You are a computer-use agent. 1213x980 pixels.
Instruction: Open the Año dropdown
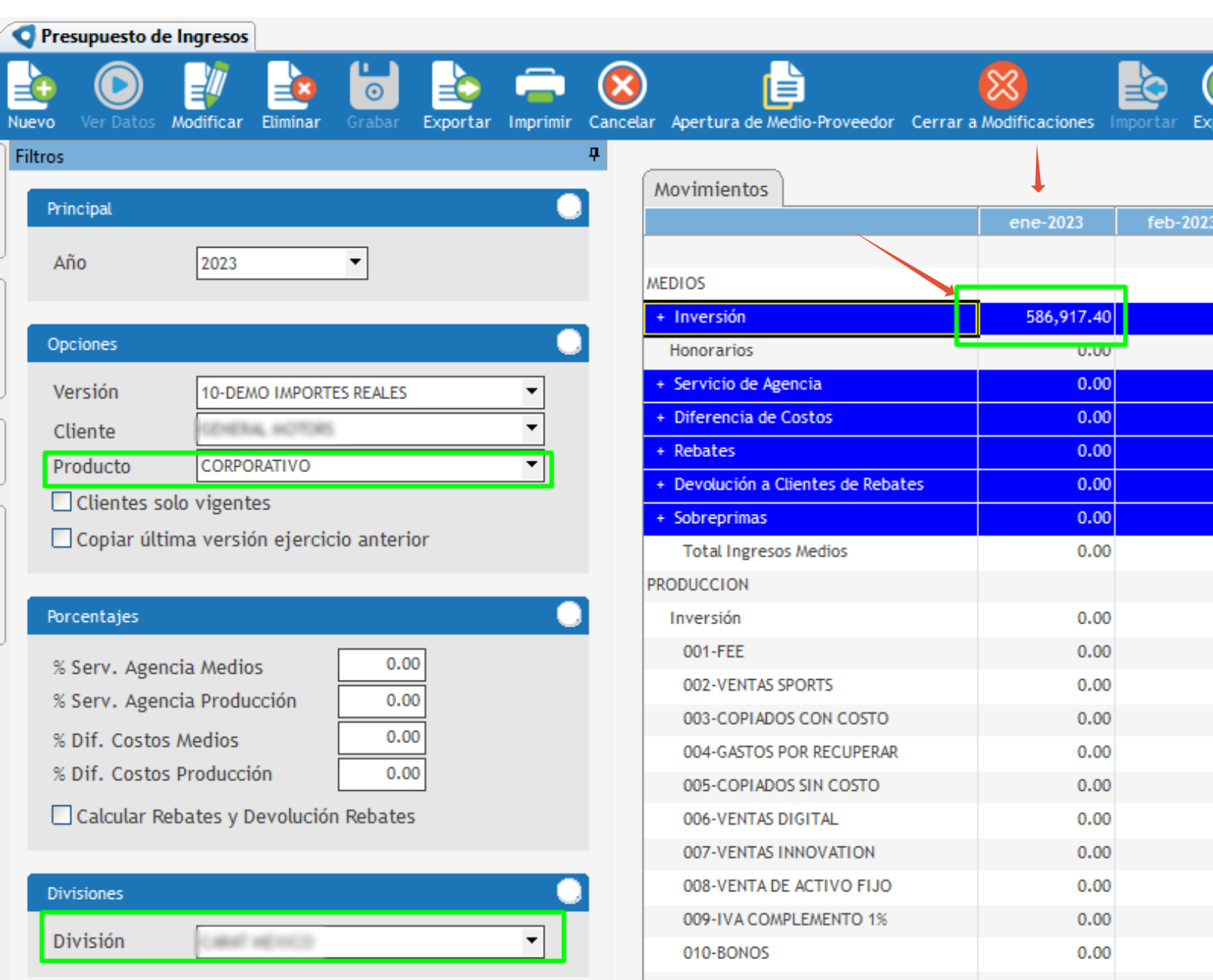[x=356, y=263]
